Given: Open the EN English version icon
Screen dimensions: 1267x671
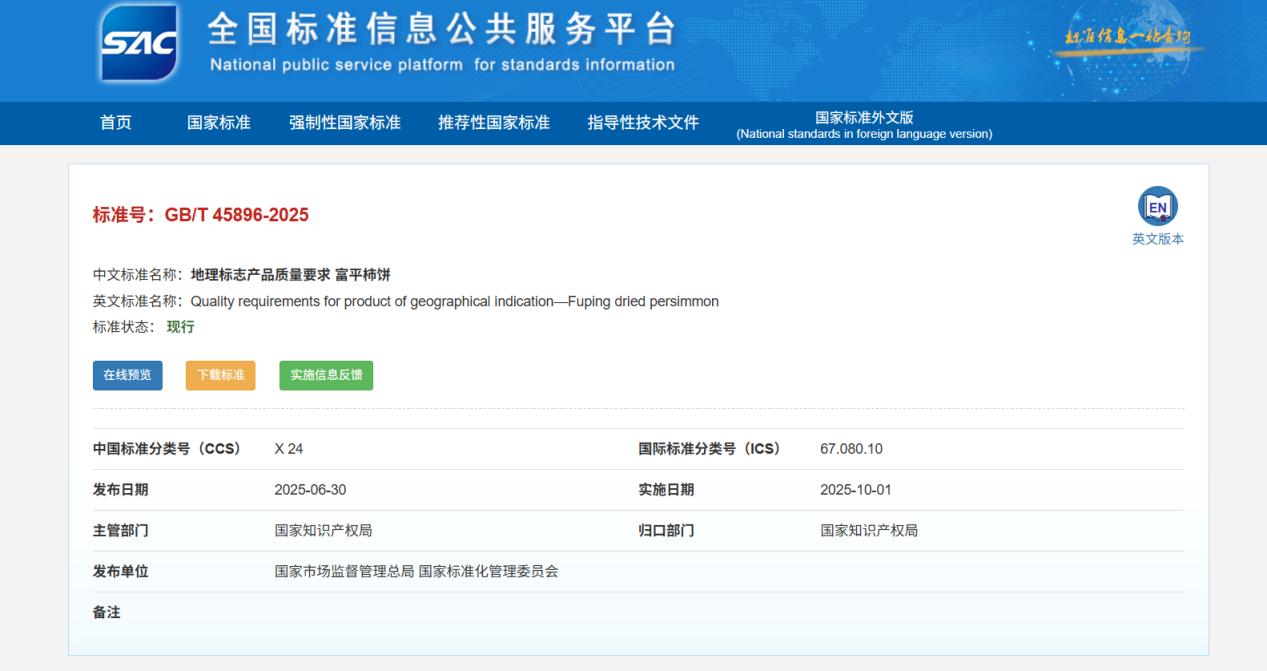Looking at the screenshot, I should 1157,207.
